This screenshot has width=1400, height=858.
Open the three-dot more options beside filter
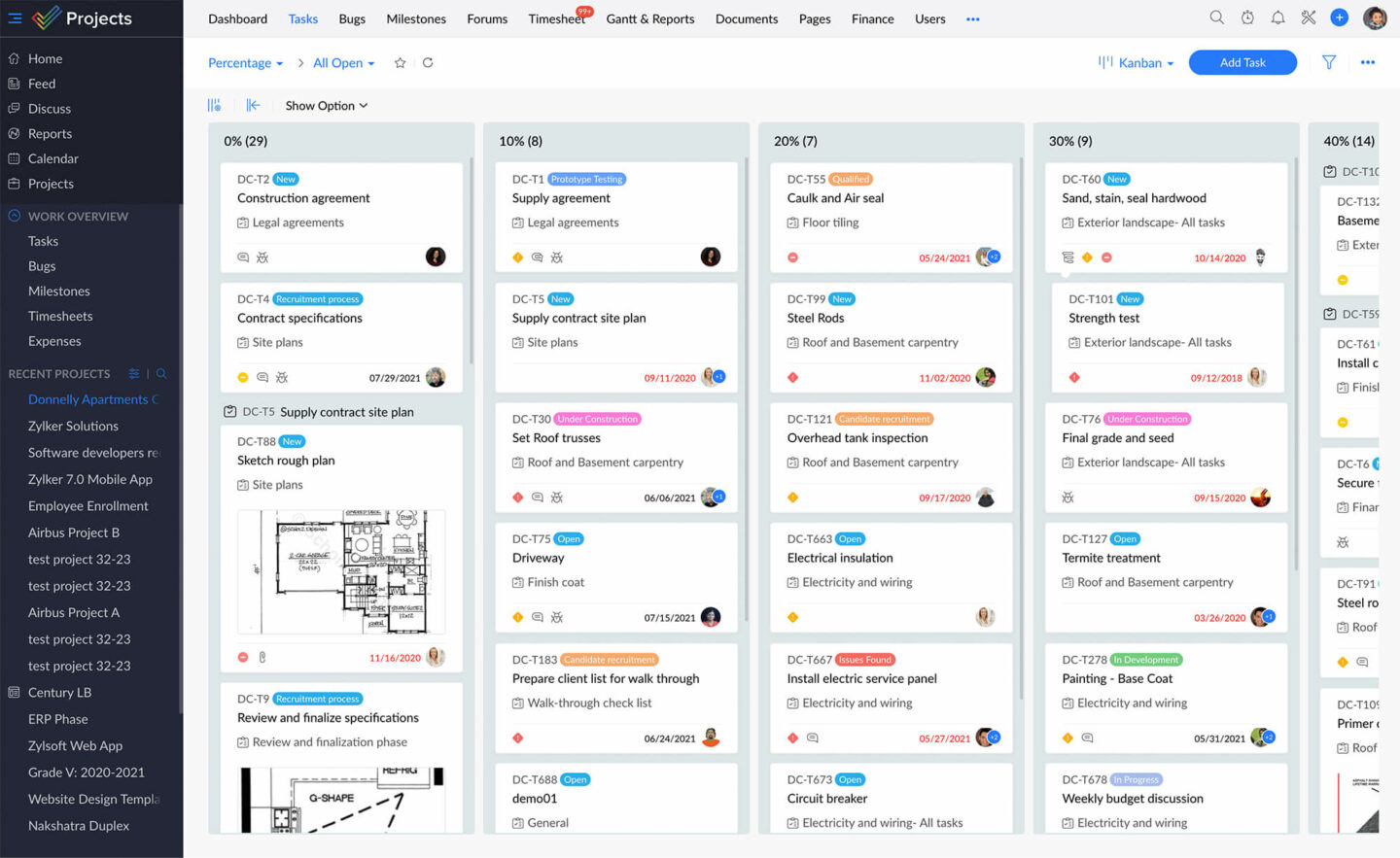(1368, 62)
